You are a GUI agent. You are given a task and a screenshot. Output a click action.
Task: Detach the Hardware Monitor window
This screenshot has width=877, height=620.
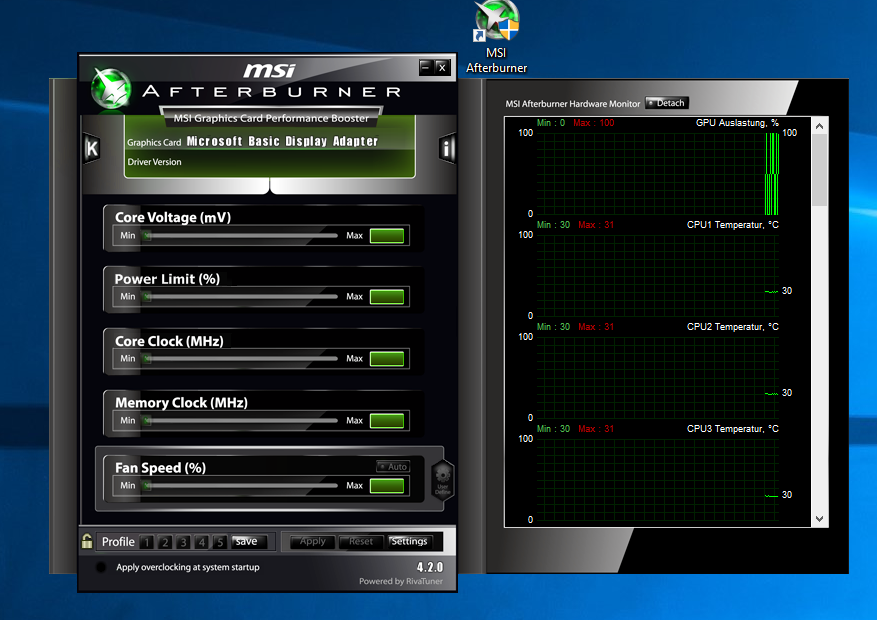[667, 103]
